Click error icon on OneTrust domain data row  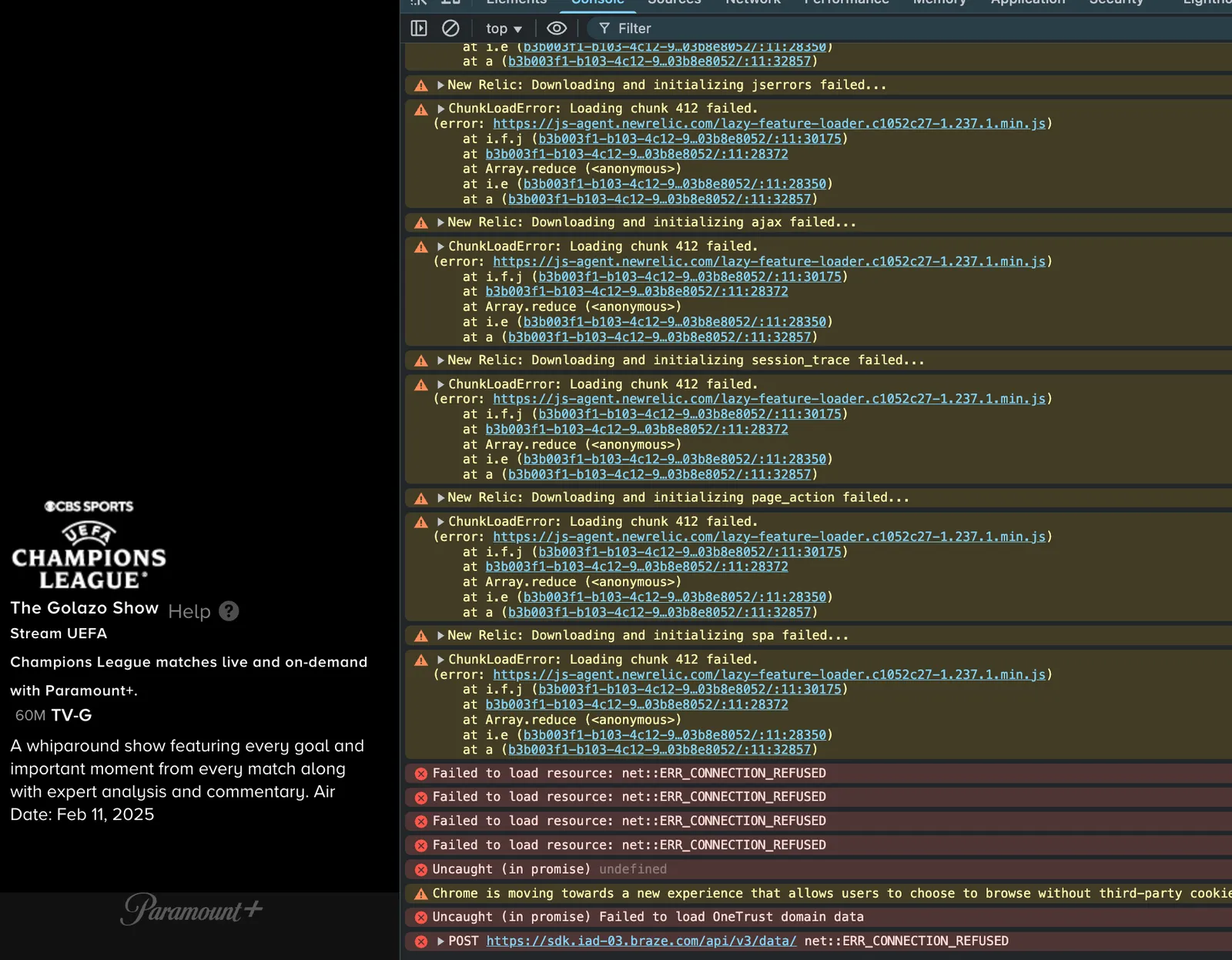(x=421, y=918)
